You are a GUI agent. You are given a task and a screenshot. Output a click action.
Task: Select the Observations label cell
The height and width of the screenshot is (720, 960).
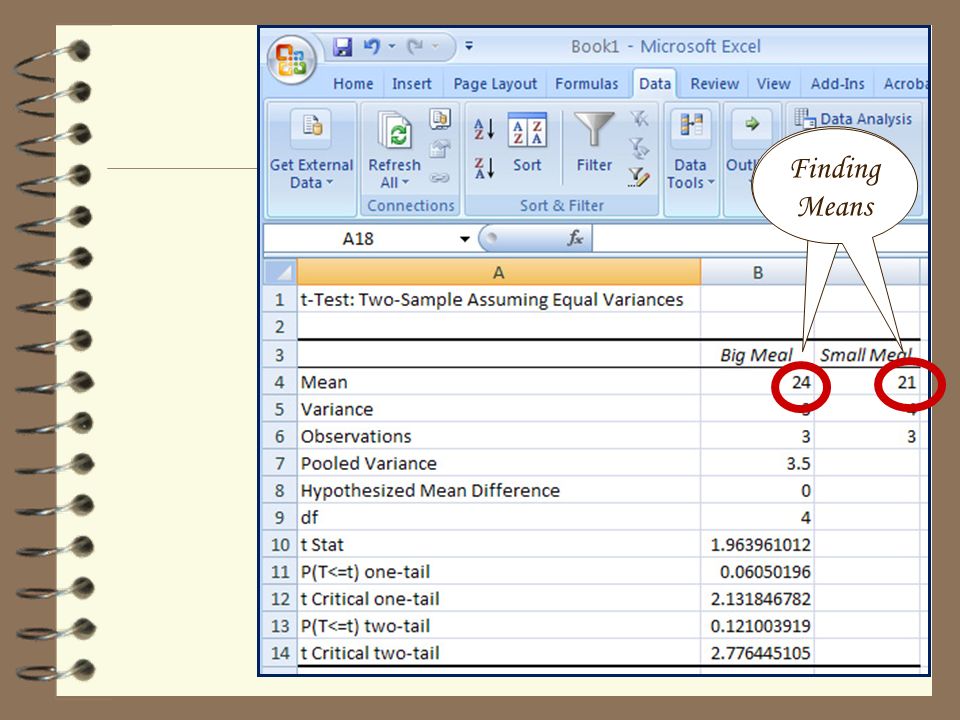[498, 437]
